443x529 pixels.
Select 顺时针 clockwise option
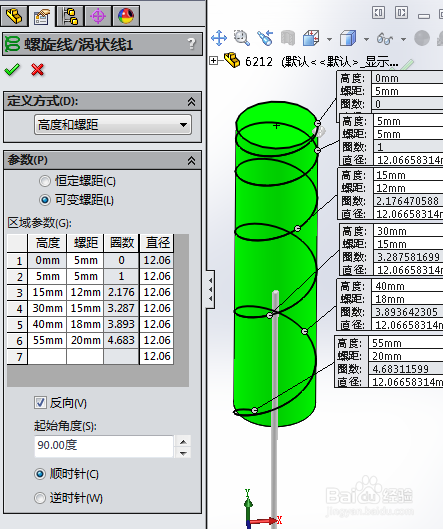[x=40, y=474]
